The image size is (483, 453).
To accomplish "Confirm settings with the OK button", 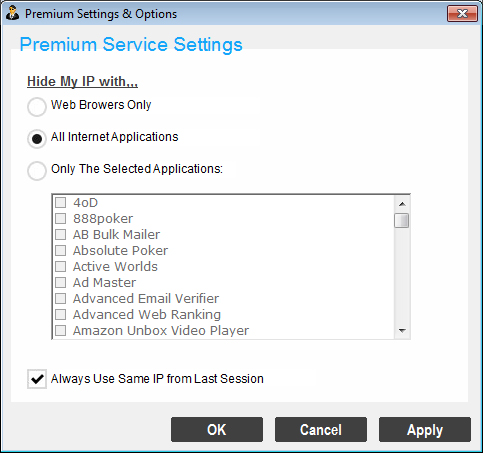I will click(x=217, y=429).
